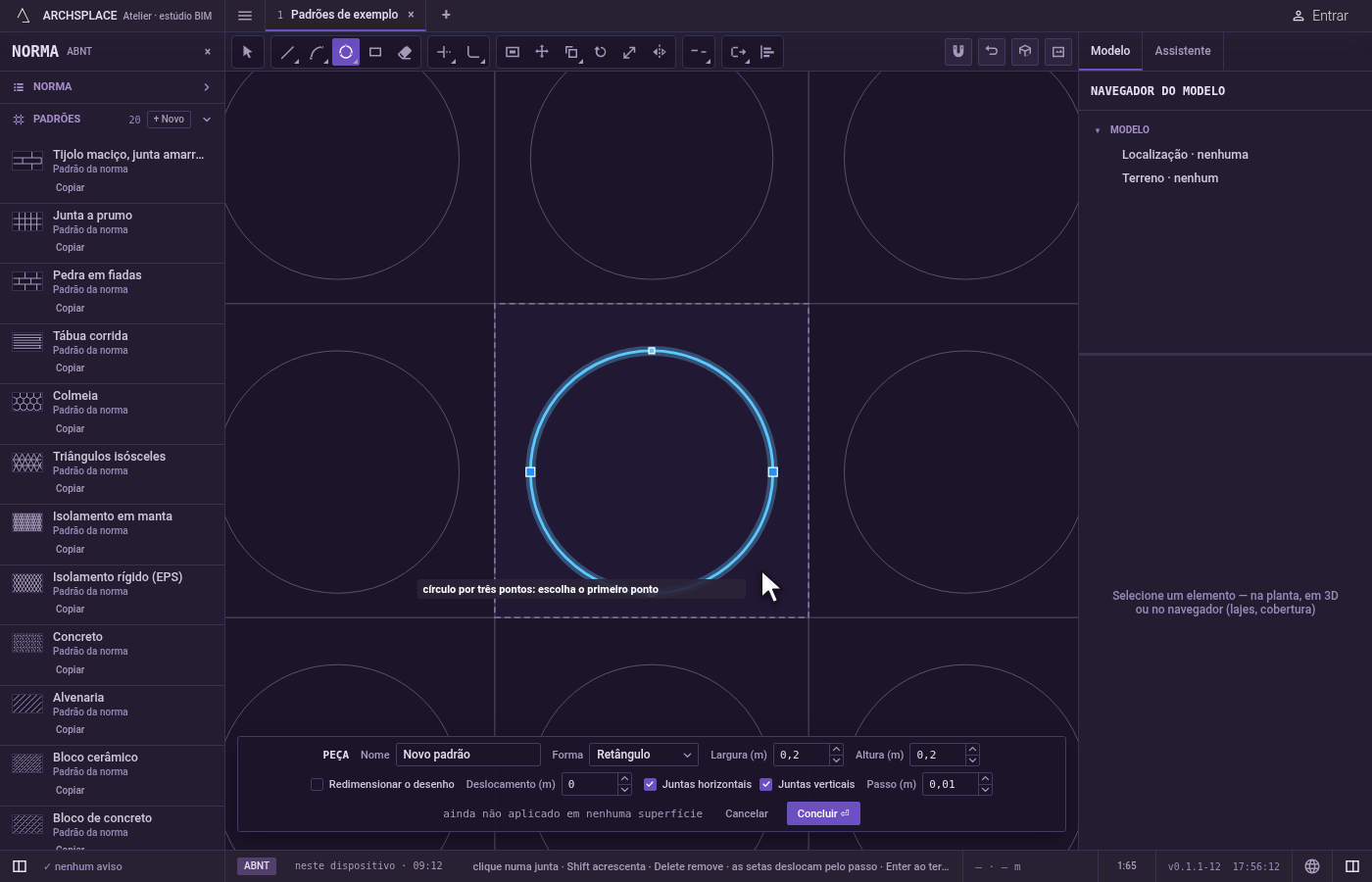This screenshot has height=882, width=1372.
Task: Toggle the right panel icon in status bar
Action: click(x=1352, y=866)
